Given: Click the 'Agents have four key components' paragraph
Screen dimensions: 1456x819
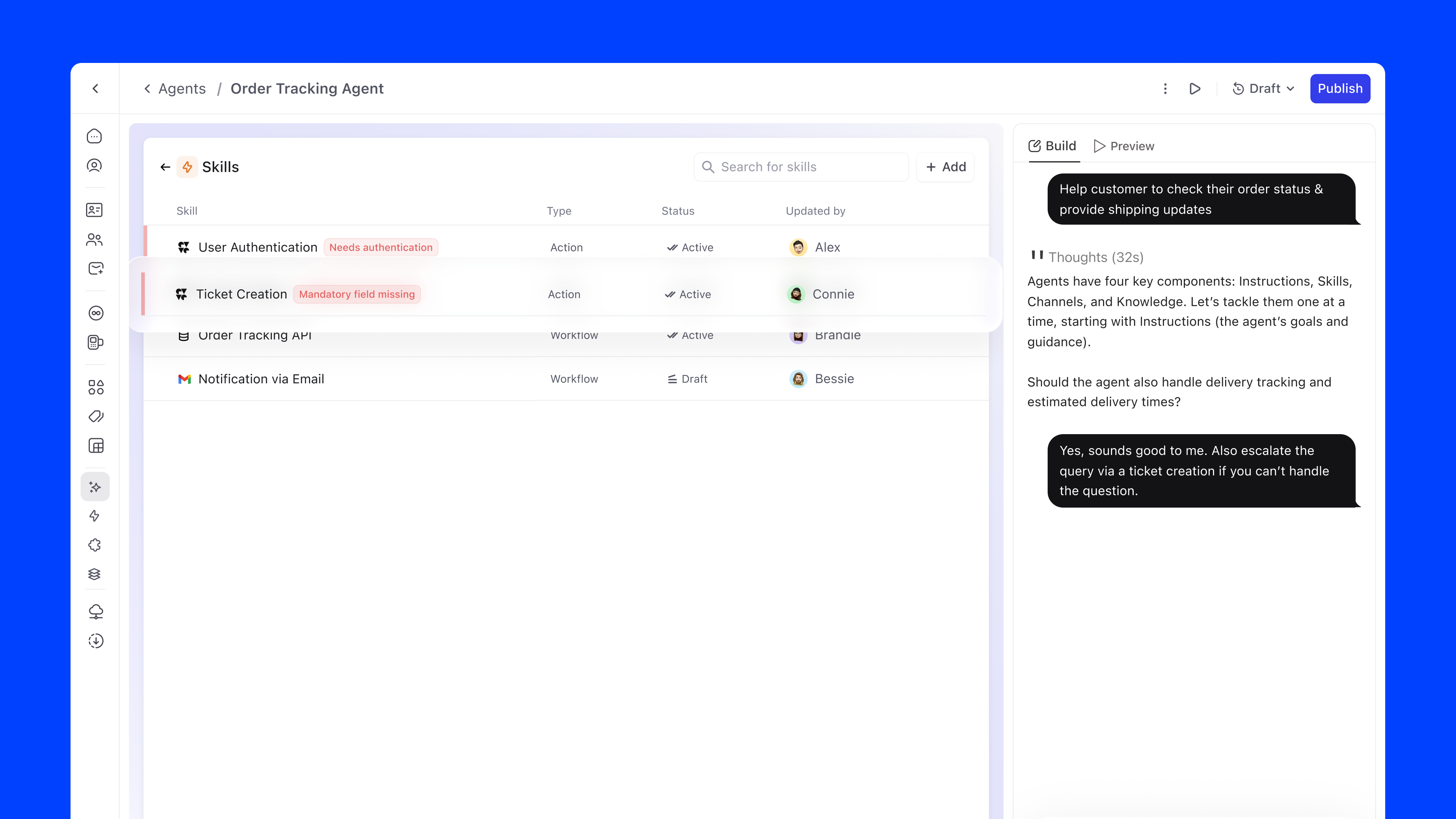Looking at the screenshot, I should click(1190, 311).
